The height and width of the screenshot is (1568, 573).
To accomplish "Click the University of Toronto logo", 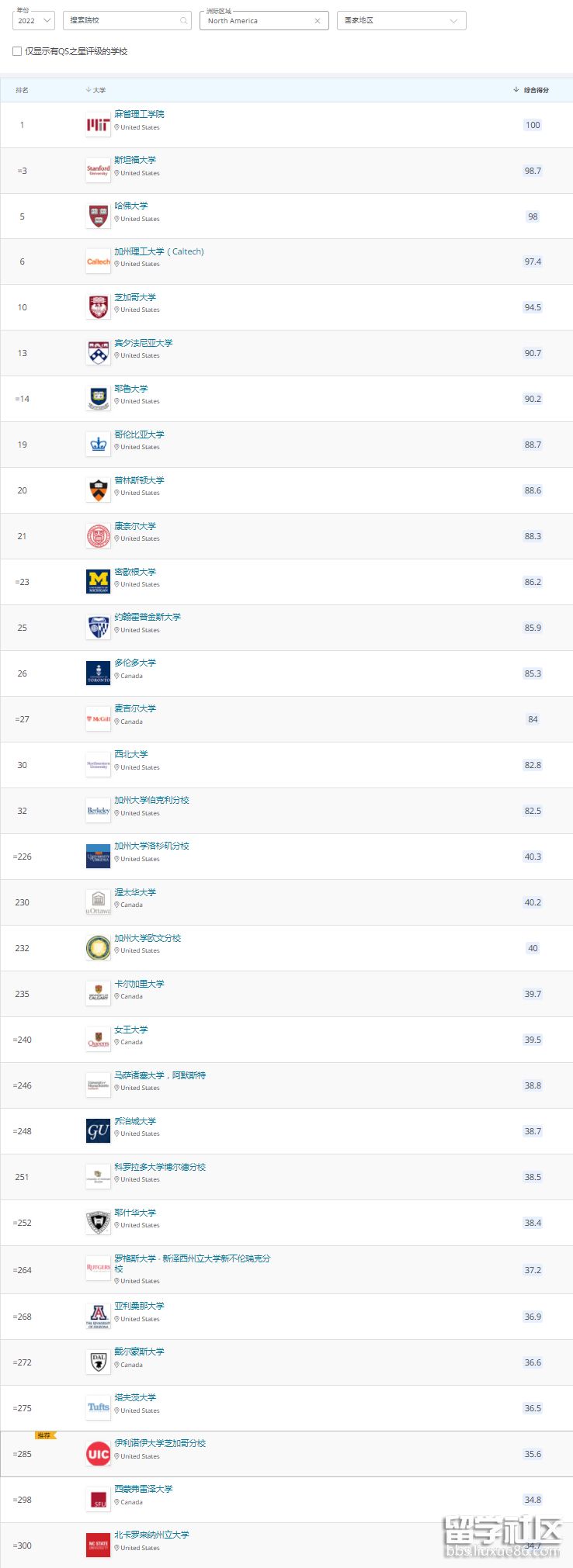I will (98, 673).
